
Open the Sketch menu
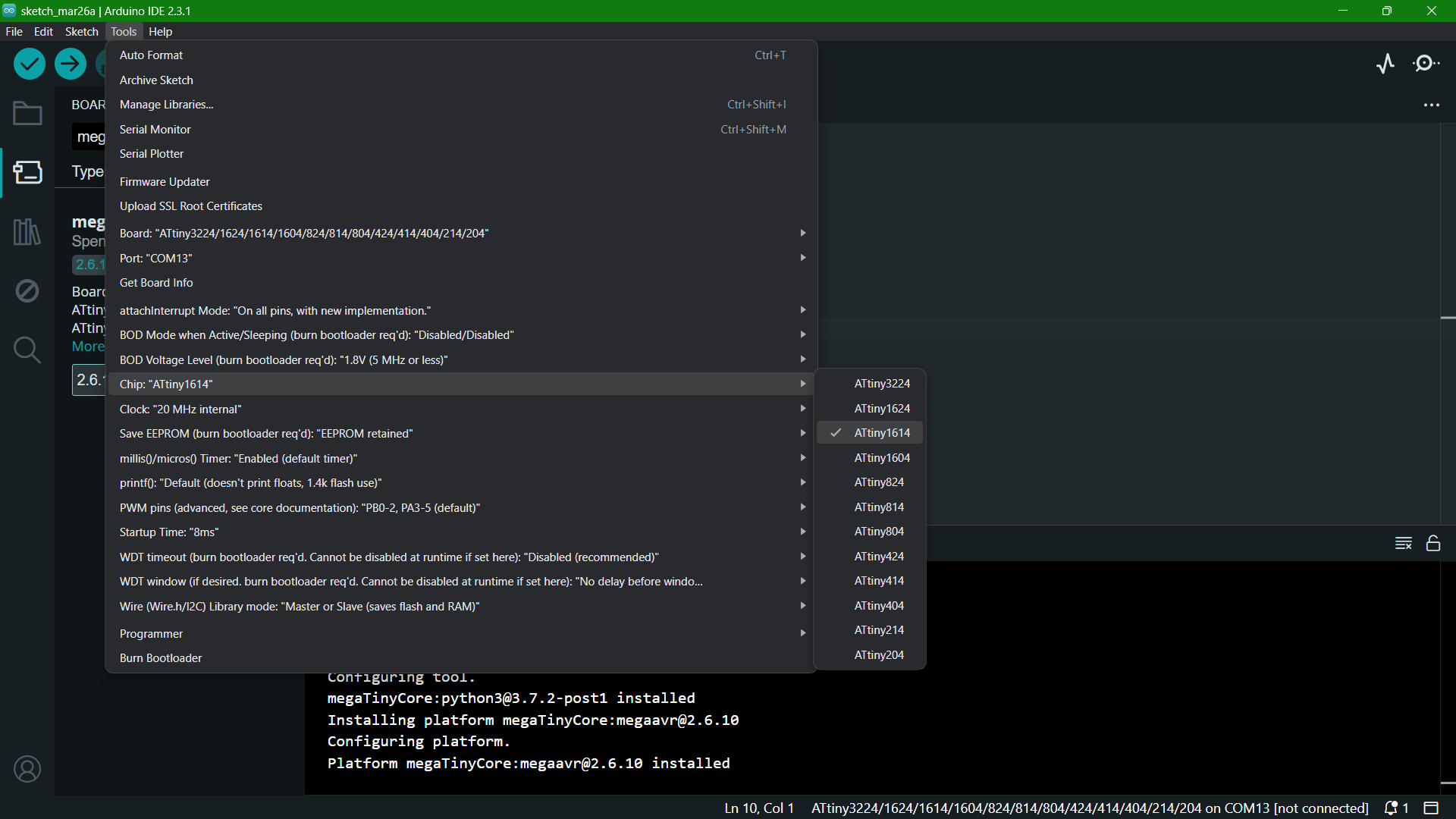click(81, 32)
